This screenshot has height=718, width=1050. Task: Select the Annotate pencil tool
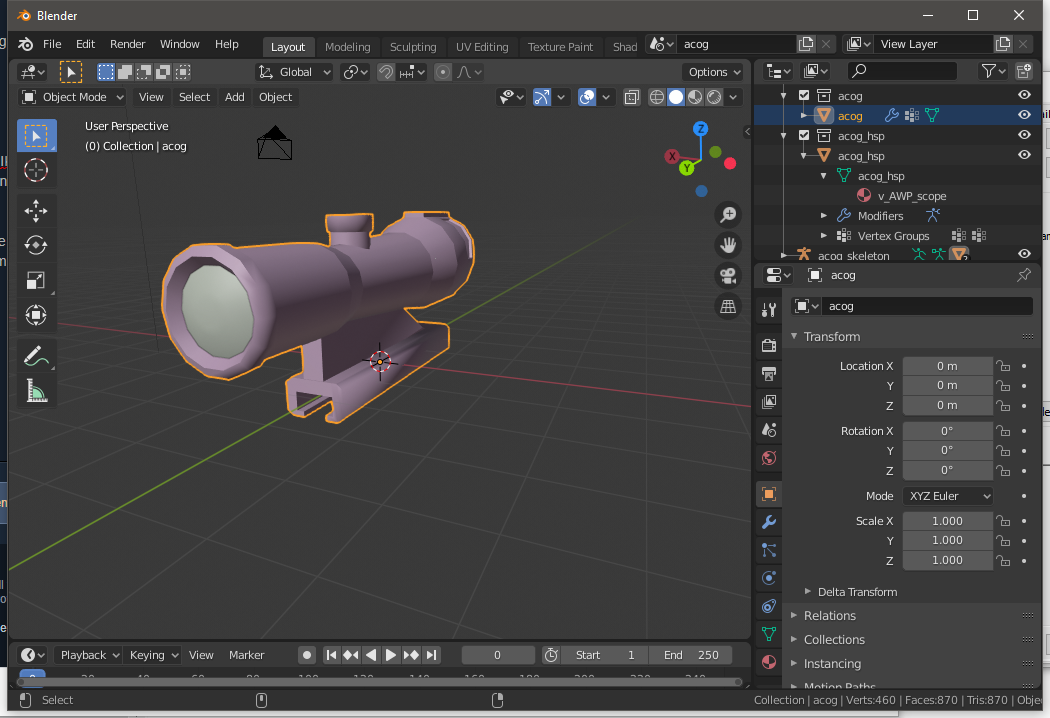(36, 356)
